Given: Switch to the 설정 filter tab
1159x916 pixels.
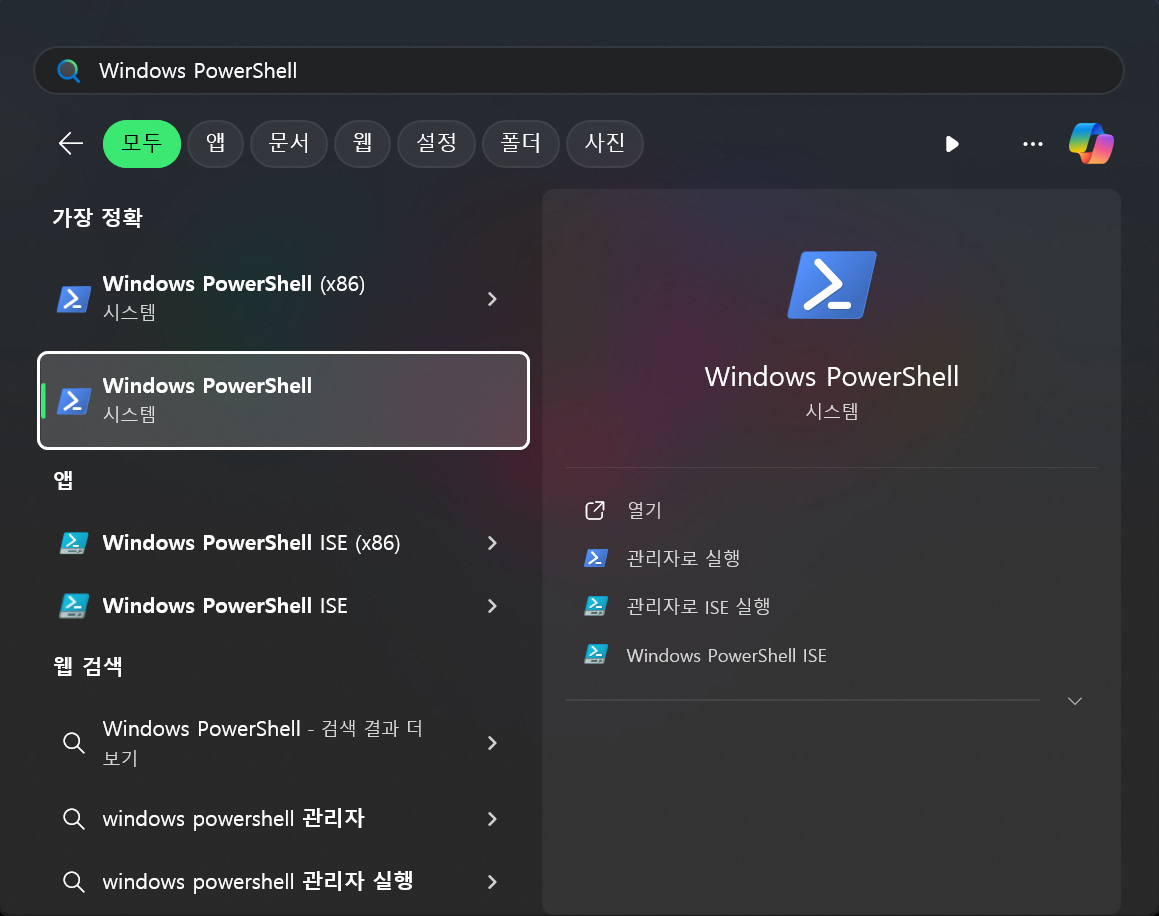Looking at the screenshot, I should point(436,143).
